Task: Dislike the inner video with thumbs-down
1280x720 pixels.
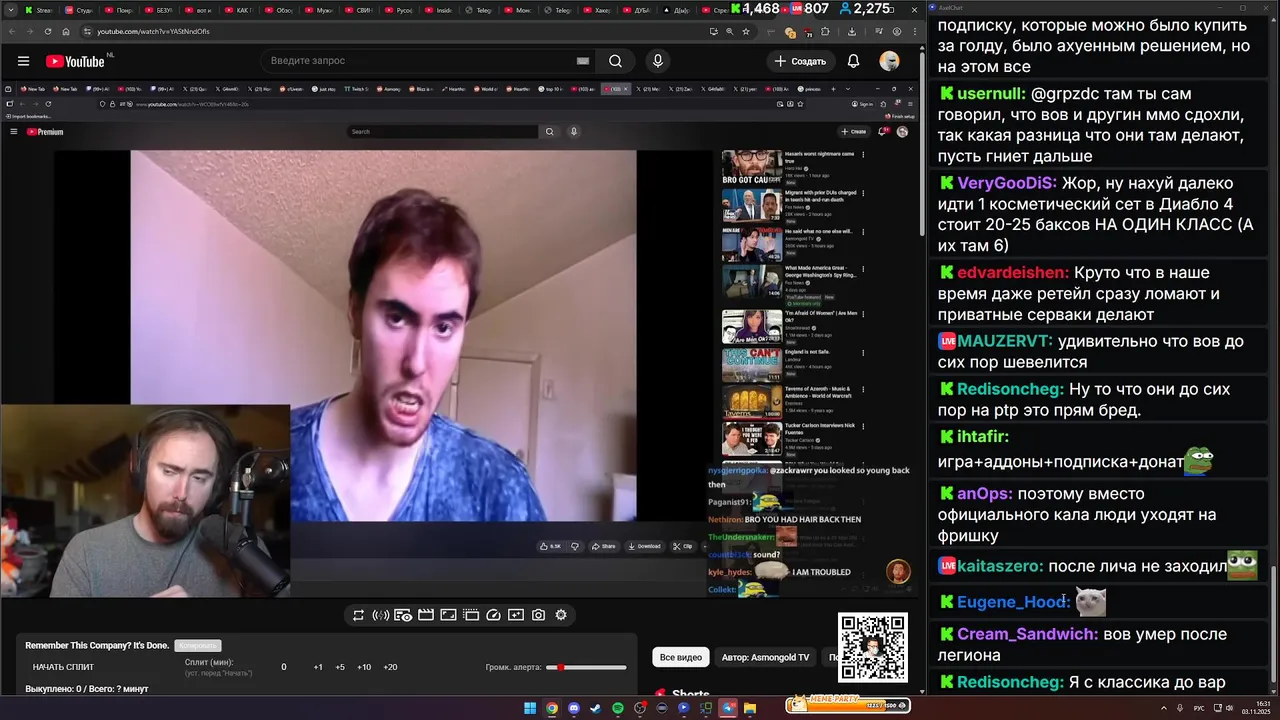Action: pyautogui.click(x=575, y=546)
